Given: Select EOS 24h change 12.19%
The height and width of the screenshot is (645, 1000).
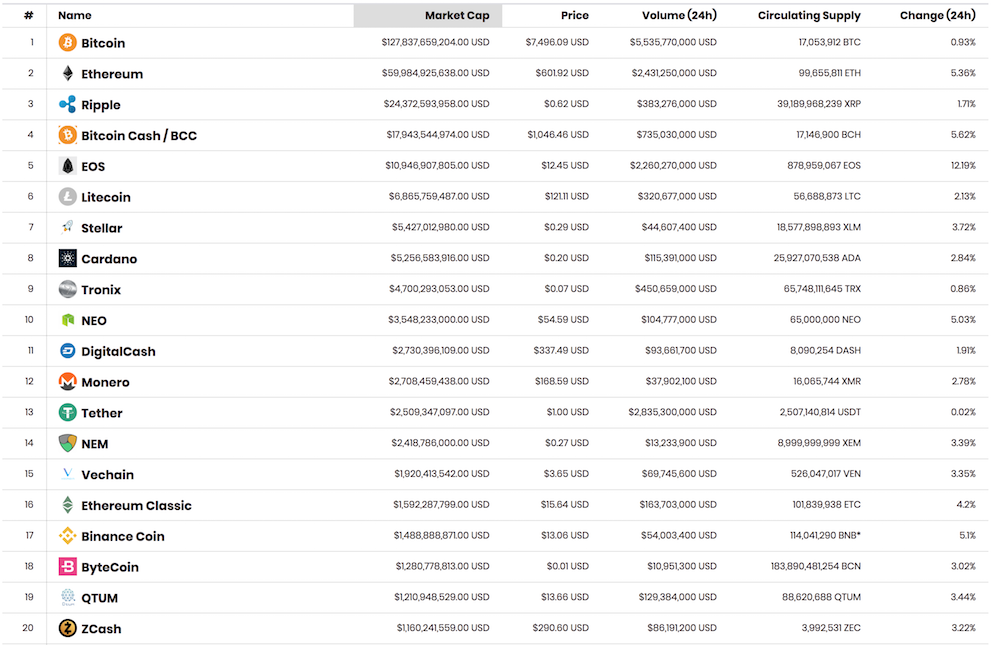Looking at the screenshot, I should point(963,165).
